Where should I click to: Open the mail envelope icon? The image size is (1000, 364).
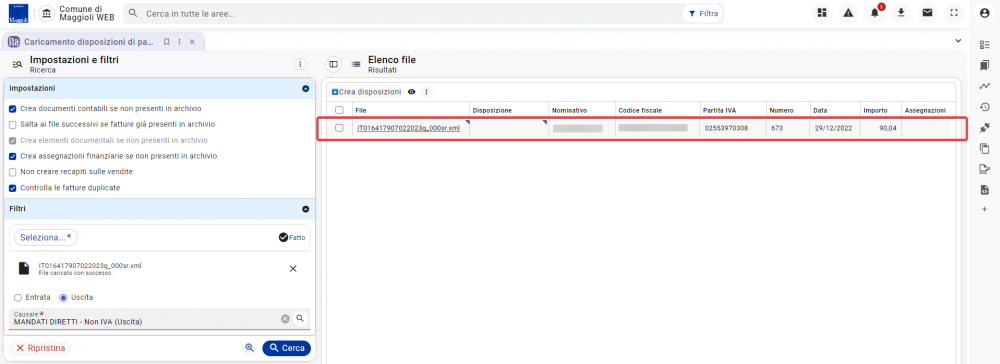pos(927,13)
